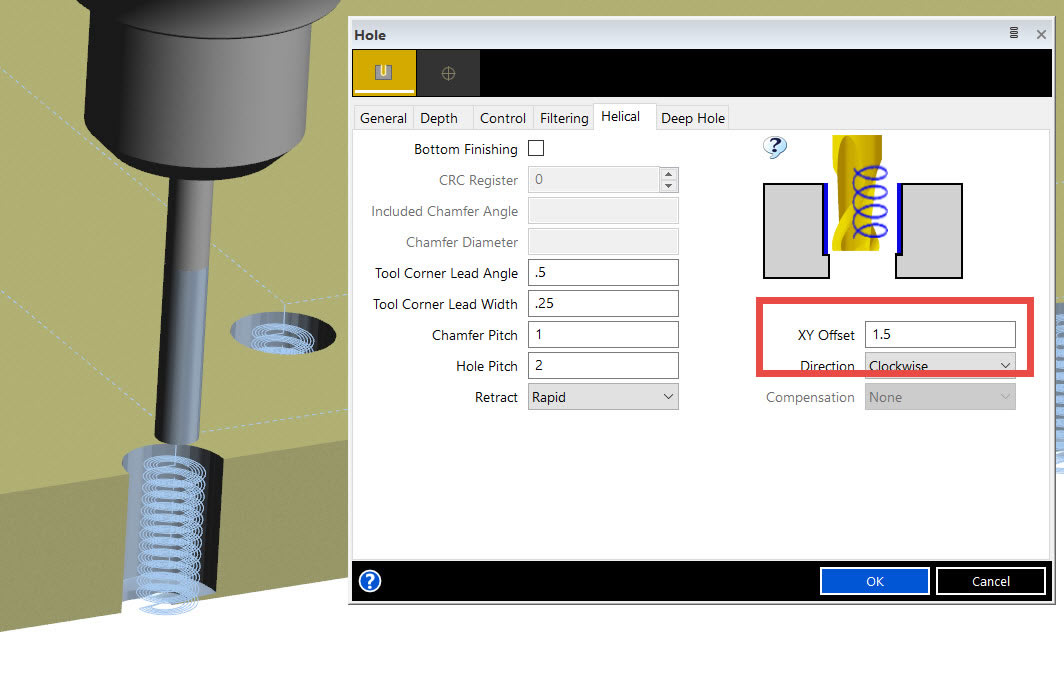Image resolution: width=1064 pixels, height=682 pixels.
Task: Open the Compensation dropdown
Action: coord(939,397)
